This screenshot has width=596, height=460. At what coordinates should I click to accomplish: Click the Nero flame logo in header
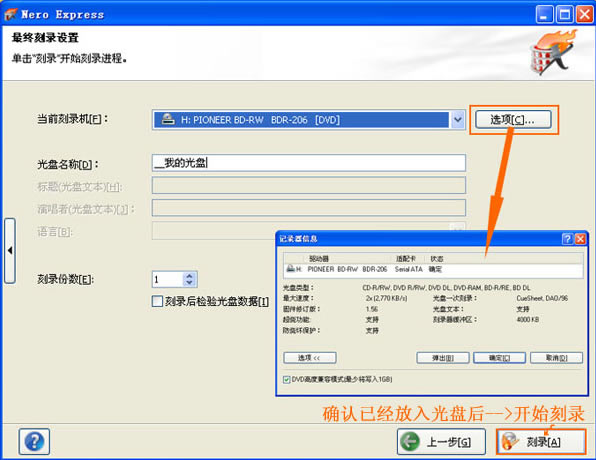pos(552,52)
